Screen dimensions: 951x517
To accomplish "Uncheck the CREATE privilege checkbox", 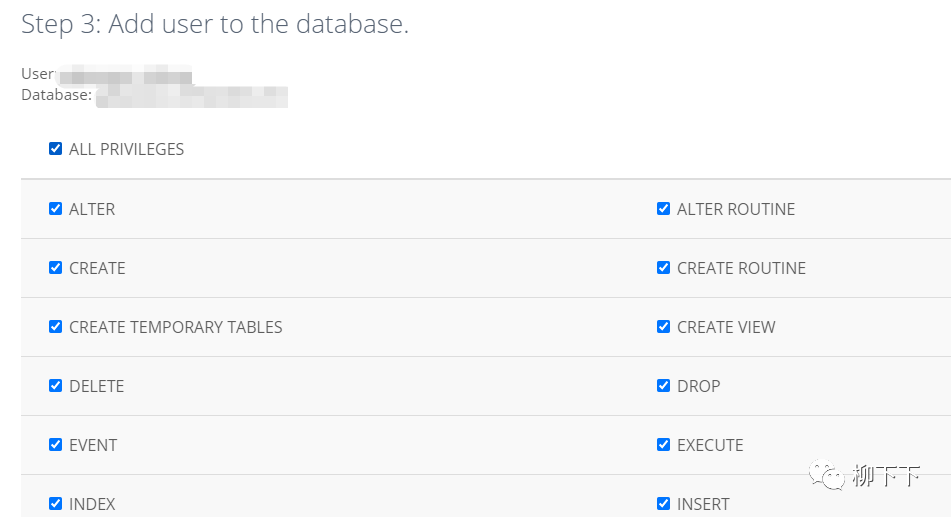I will 55,268.
